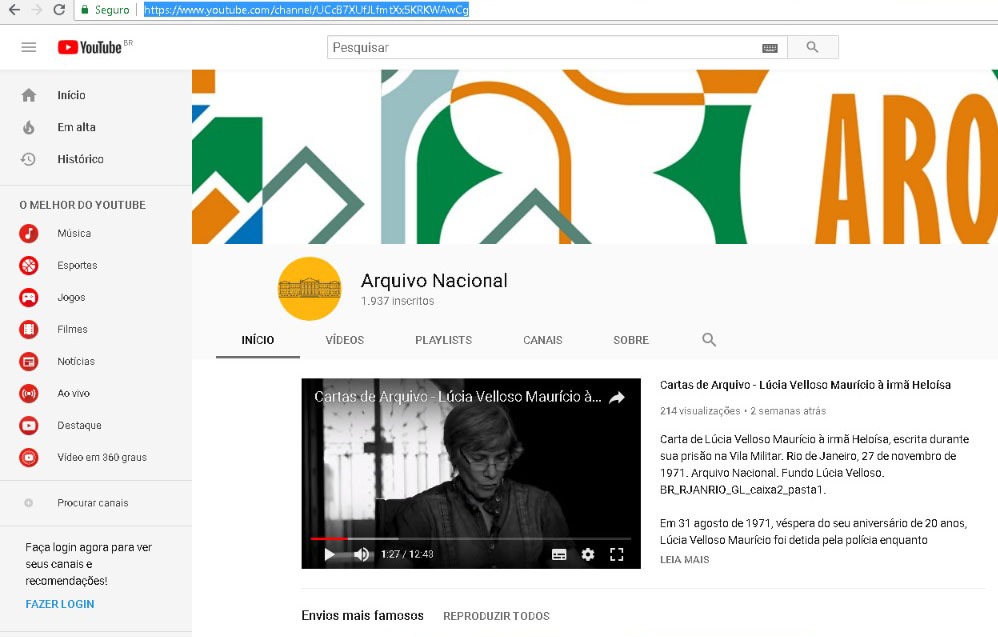Expand description with LEIA MAIS
The height and width of the screenshot is (637, 998).
click(685, 560)
